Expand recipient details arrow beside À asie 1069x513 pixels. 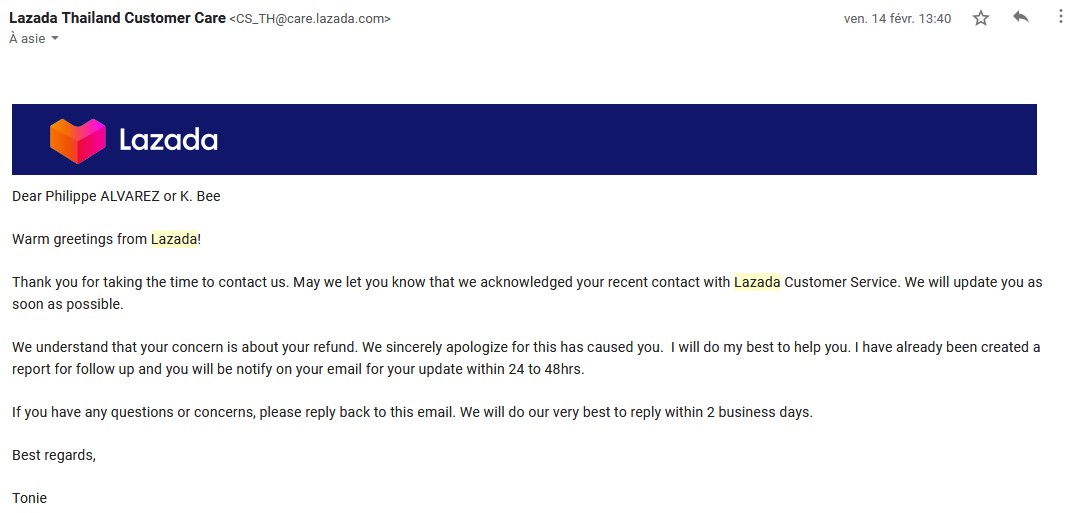tap(55, 39)
